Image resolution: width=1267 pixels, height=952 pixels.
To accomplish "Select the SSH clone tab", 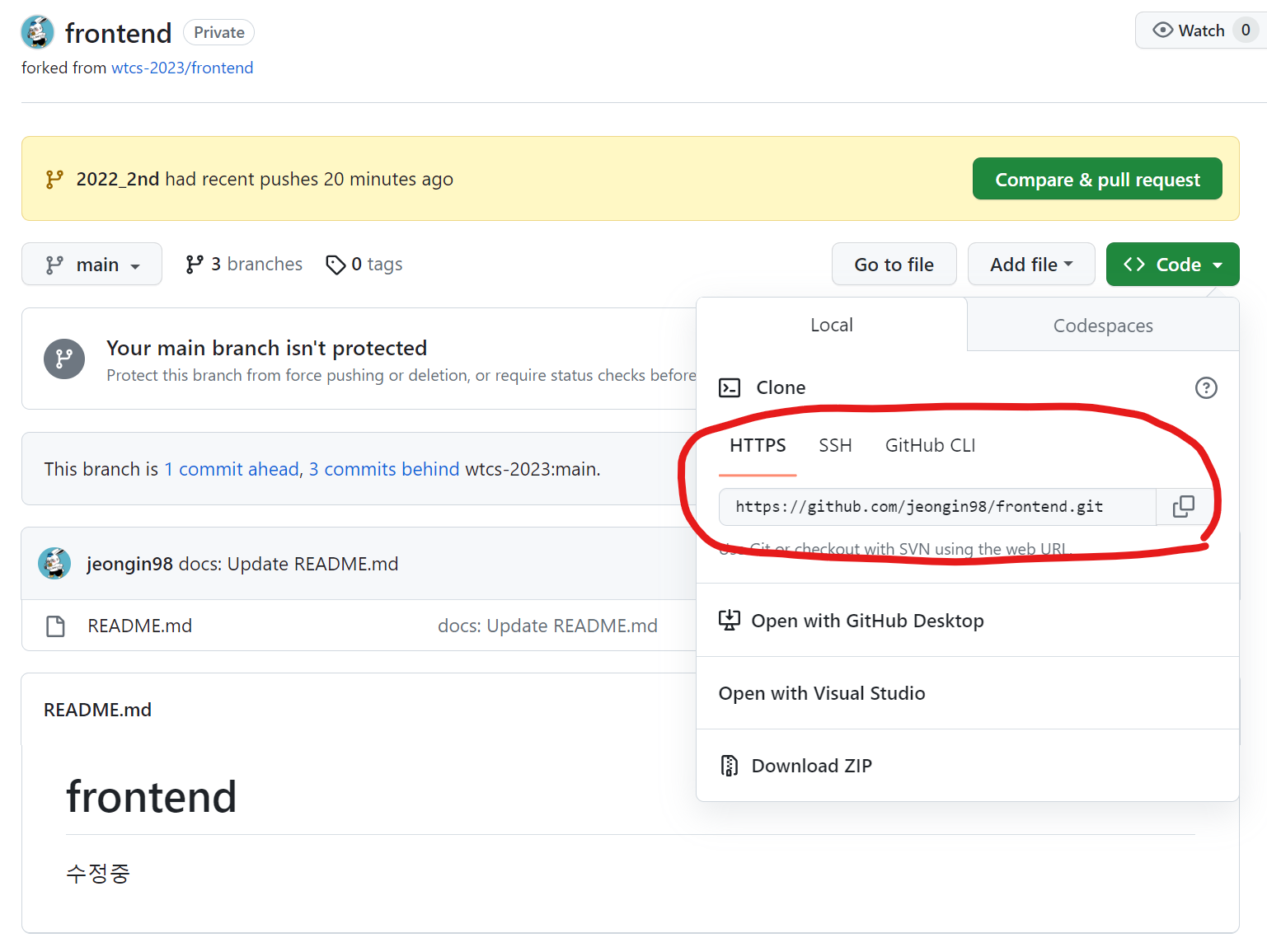I will (835, 445).
